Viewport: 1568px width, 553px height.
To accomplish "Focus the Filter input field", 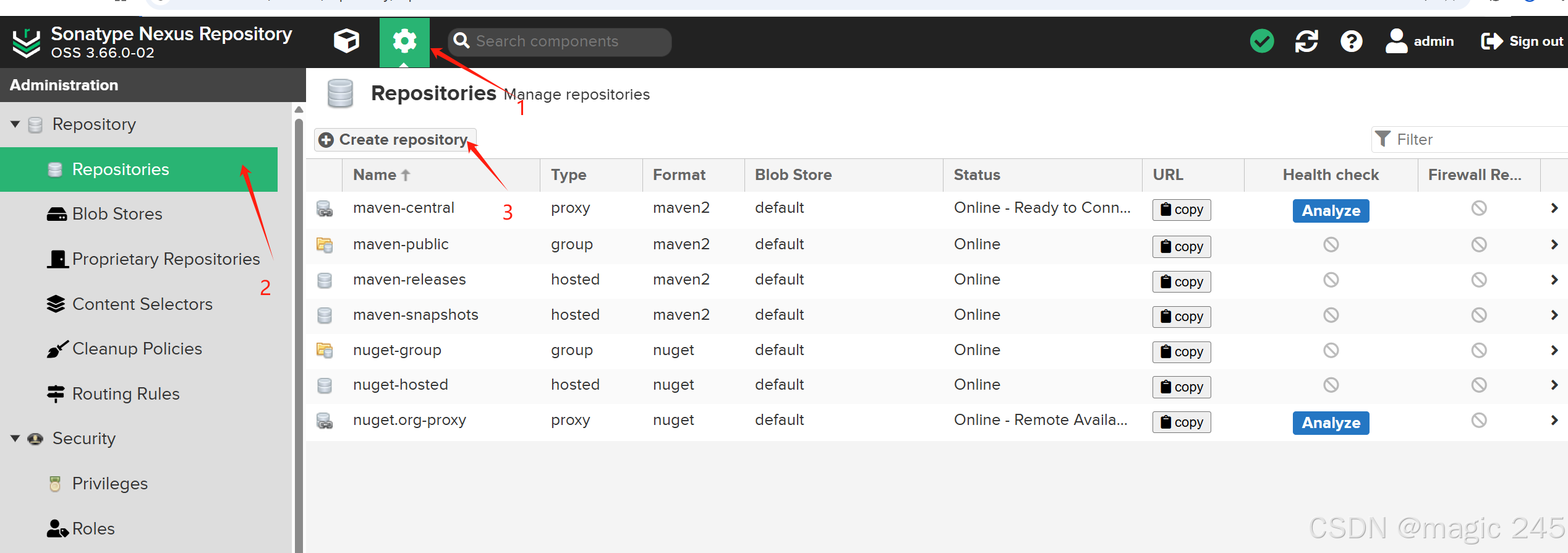I will (1470, 139).
